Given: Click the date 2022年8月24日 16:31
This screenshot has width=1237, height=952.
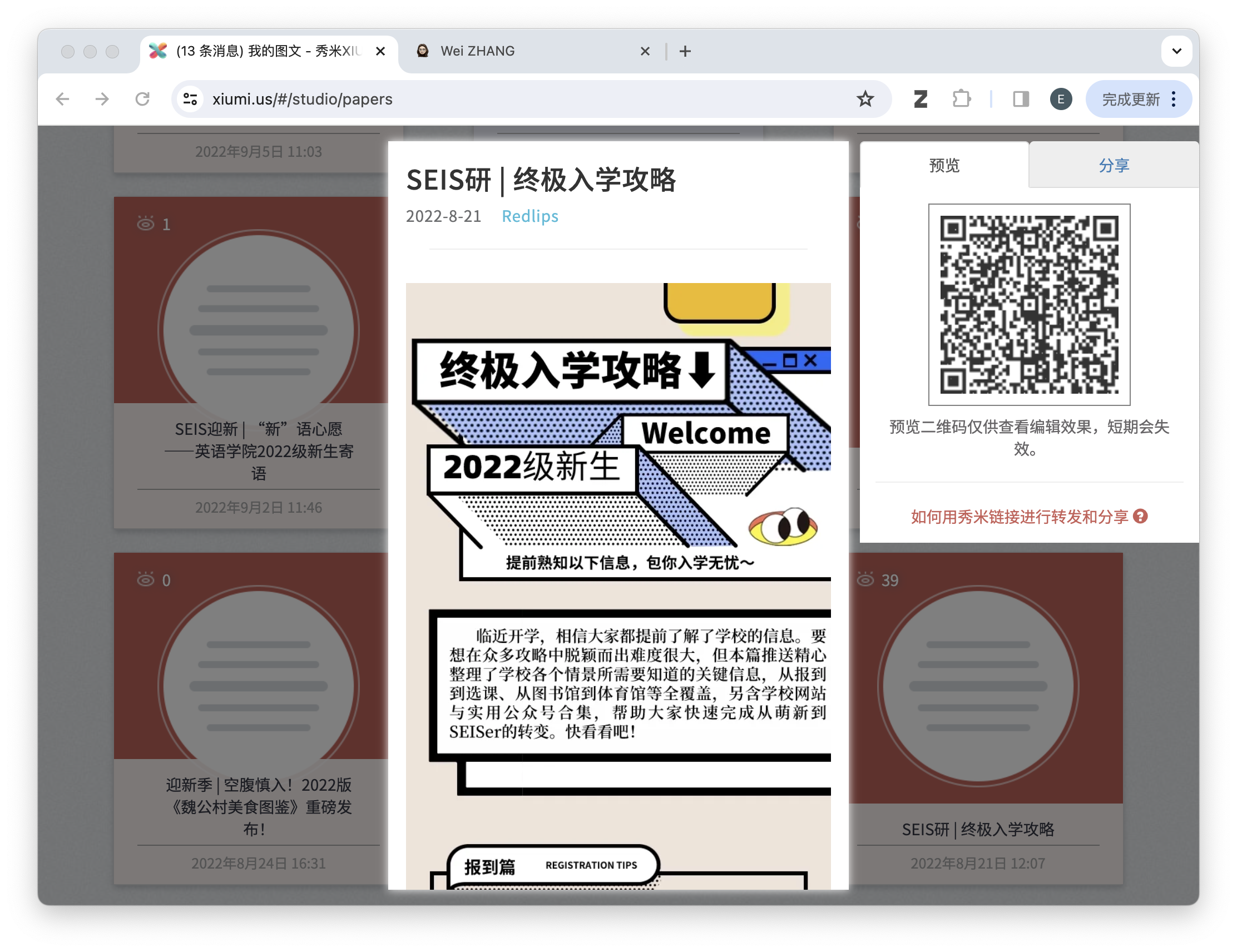Looking at the screenshot, I should tap(258, 862).
